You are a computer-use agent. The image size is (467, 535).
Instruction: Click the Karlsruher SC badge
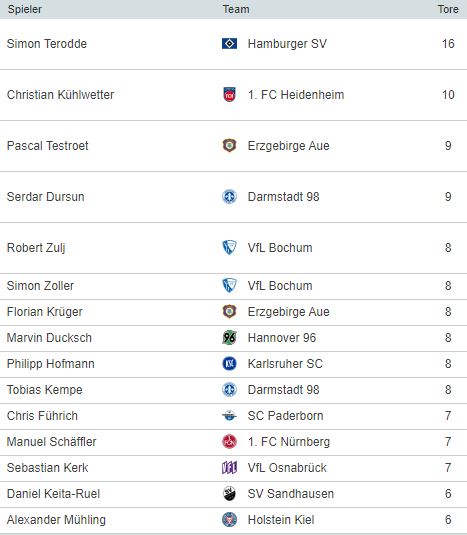[229, 363]
